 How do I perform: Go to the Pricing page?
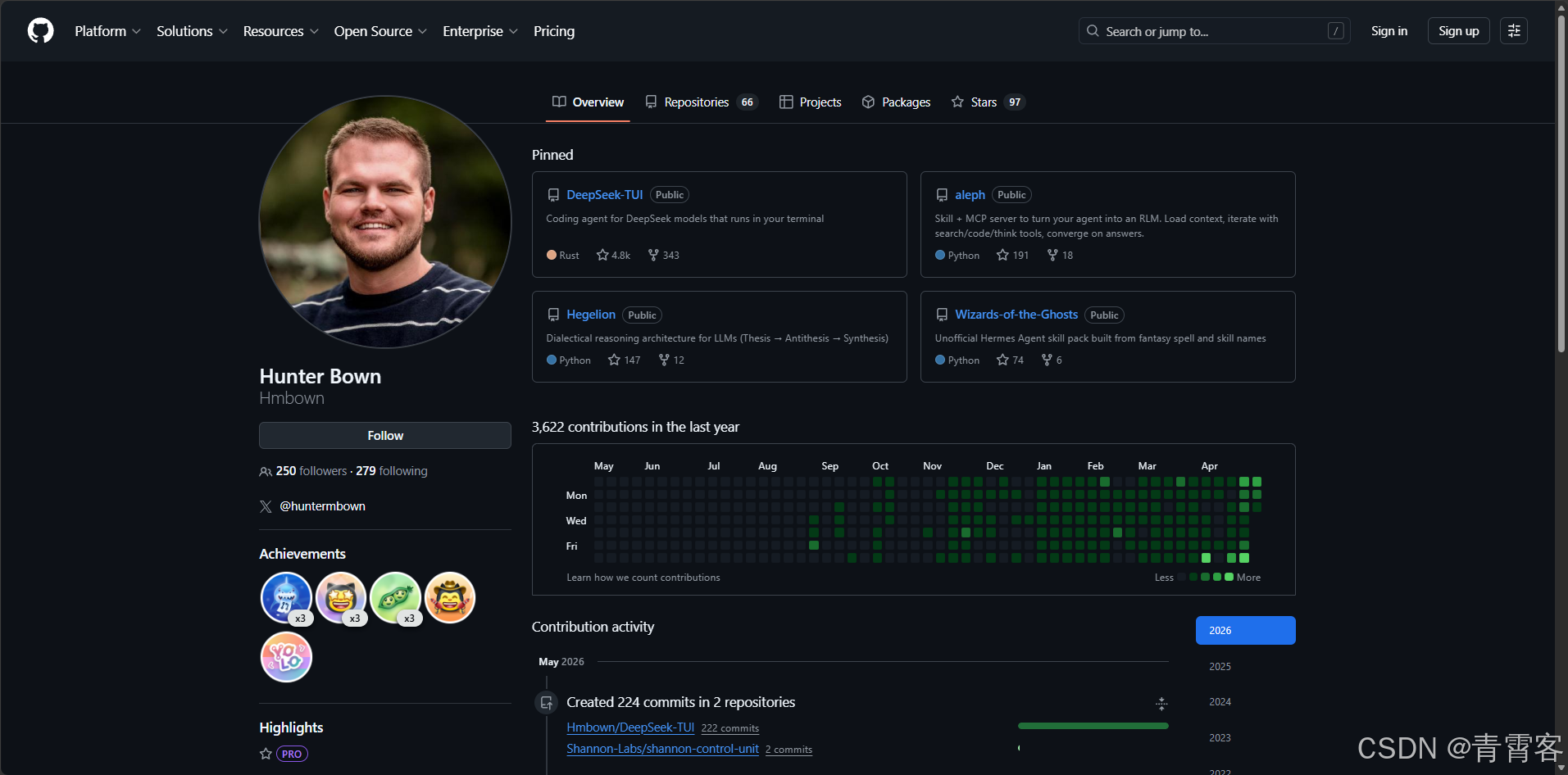[554, 31]
